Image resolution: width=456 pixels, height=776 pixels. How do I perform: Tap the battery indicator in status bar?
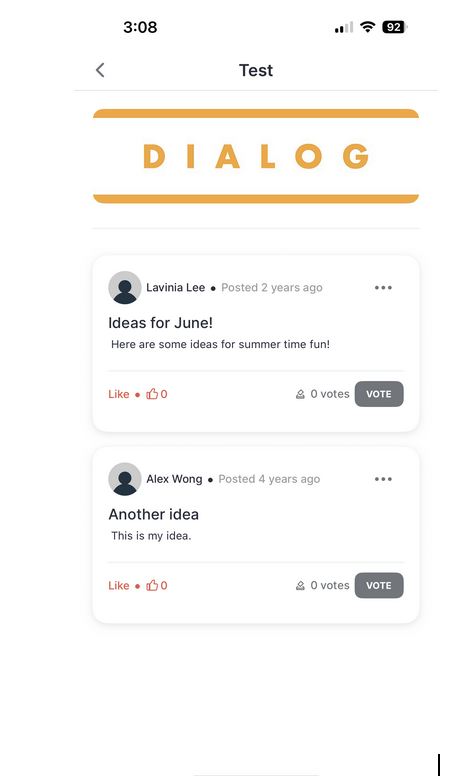click(x=395, y=27)
